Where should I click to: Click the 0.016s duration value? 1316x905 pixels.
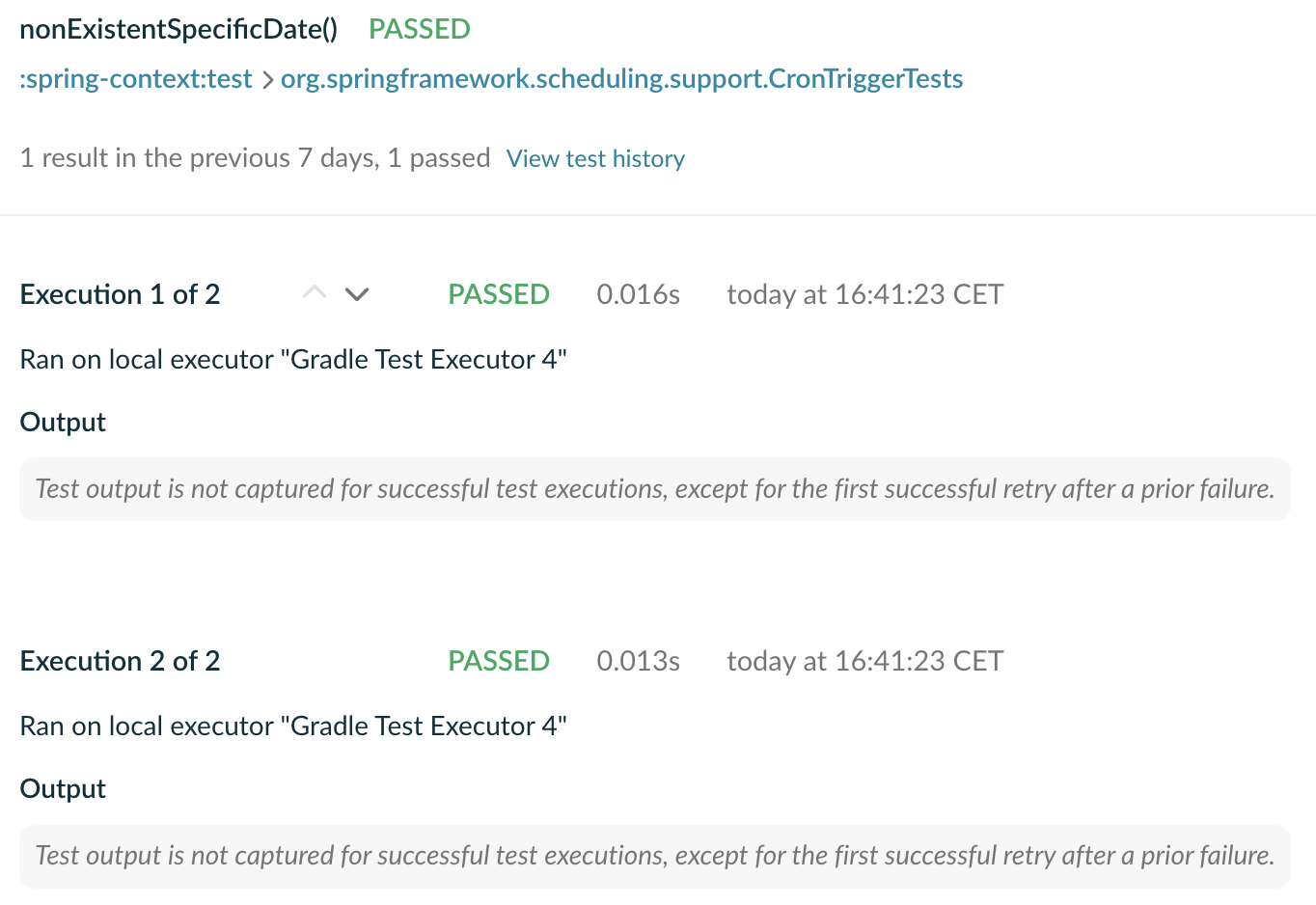(638, 294)
